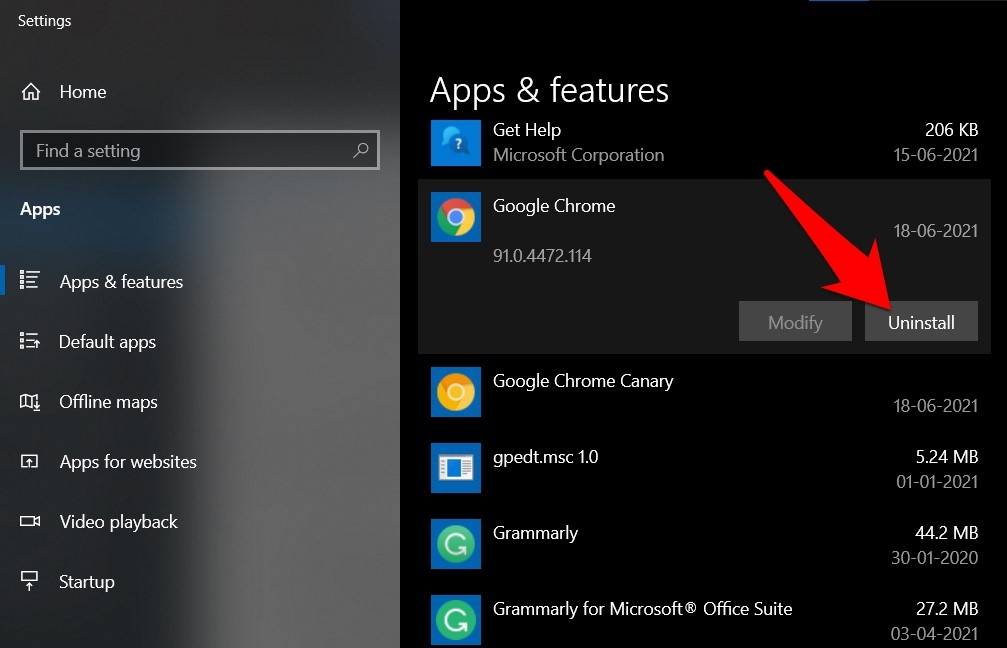Uninstall Google Chrome

click(921, 321)
